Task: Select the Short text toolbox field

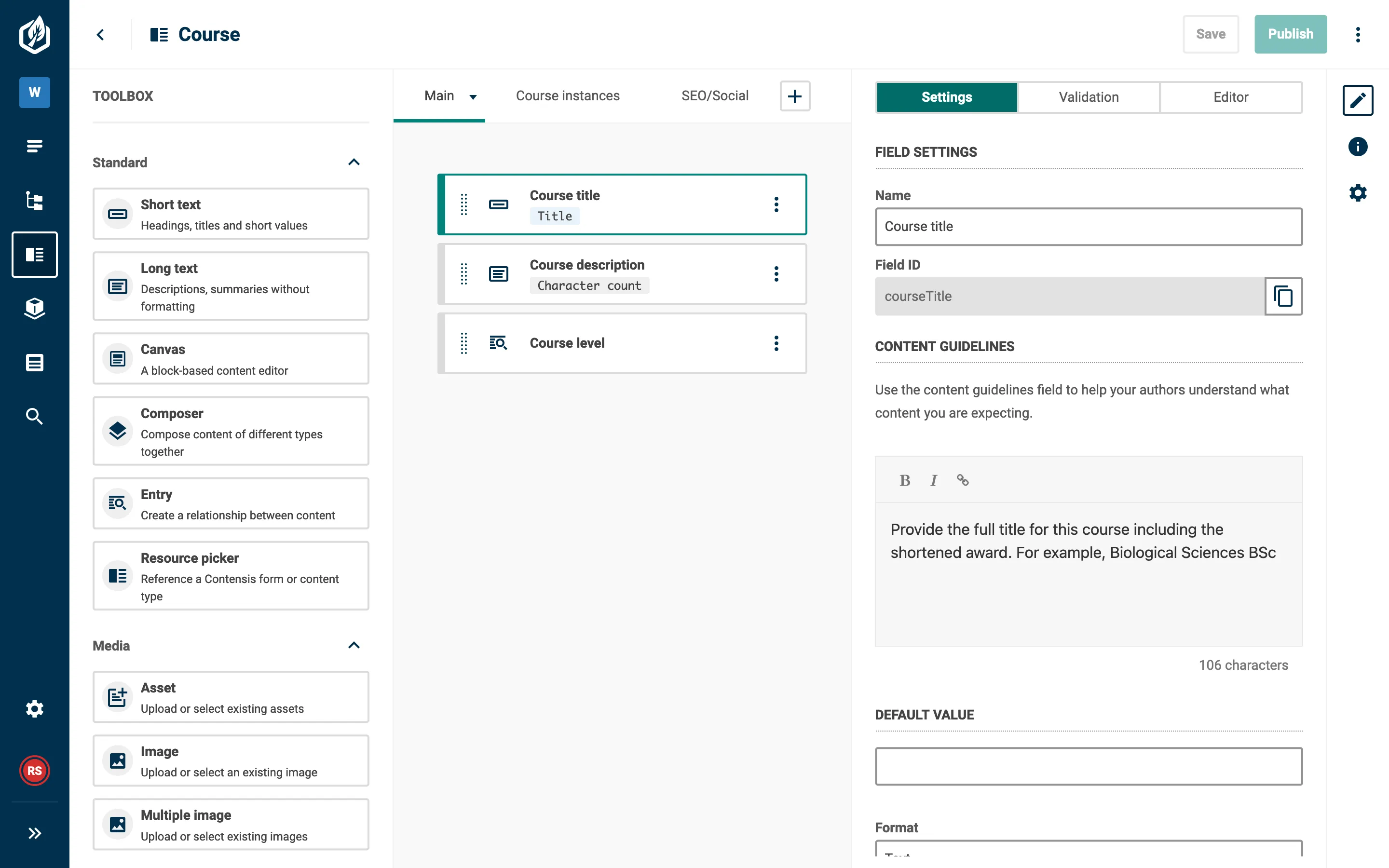Action: click(231, 214)
